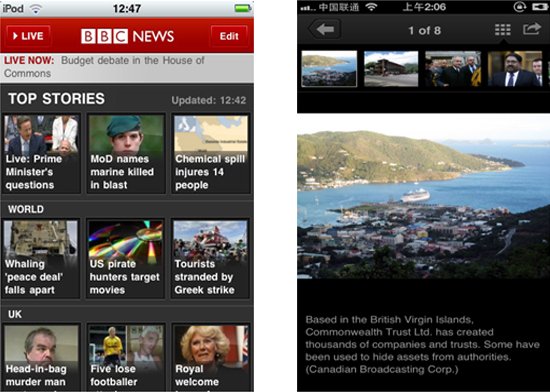This screenshot has height=392, width=550.
Task: Open US pirate hunters target movies story
Action: 126,258
